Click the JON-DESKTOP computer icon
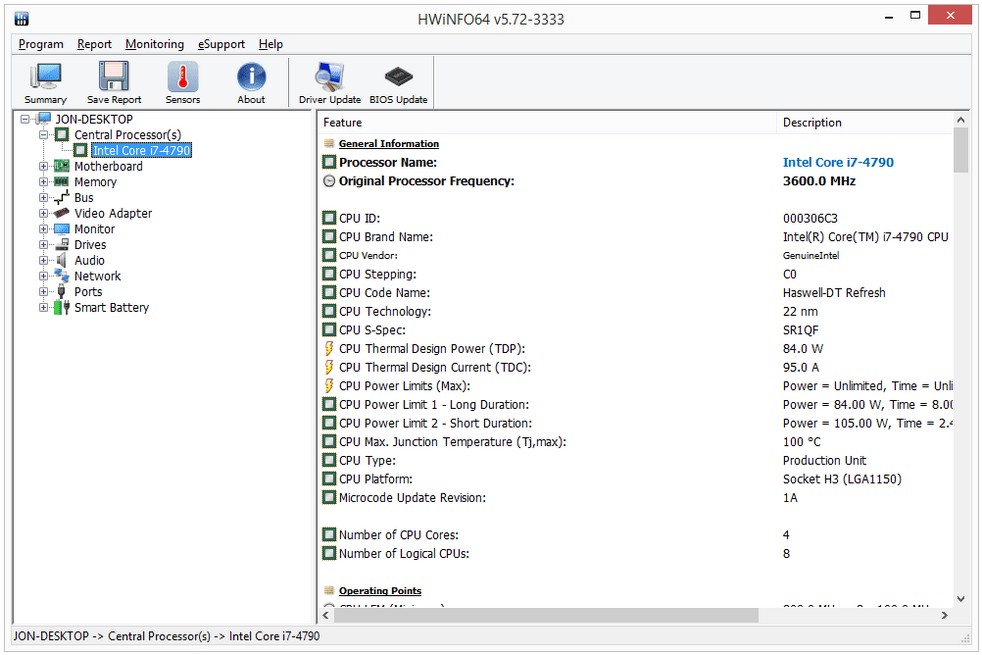982x655 pixels. [x=44, y=118]
